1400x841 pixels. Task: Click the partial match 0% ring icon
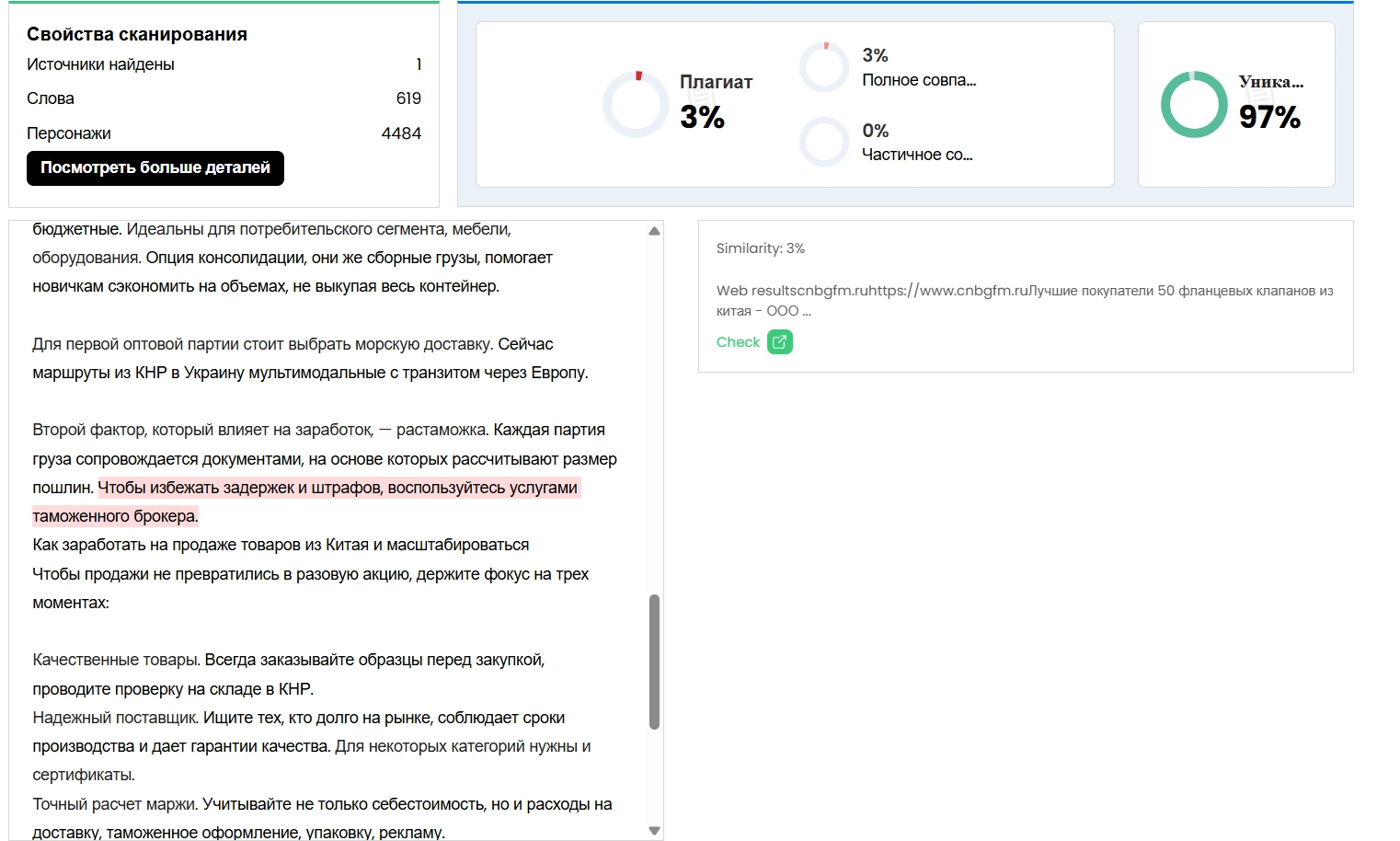click(x=823, y=142)
